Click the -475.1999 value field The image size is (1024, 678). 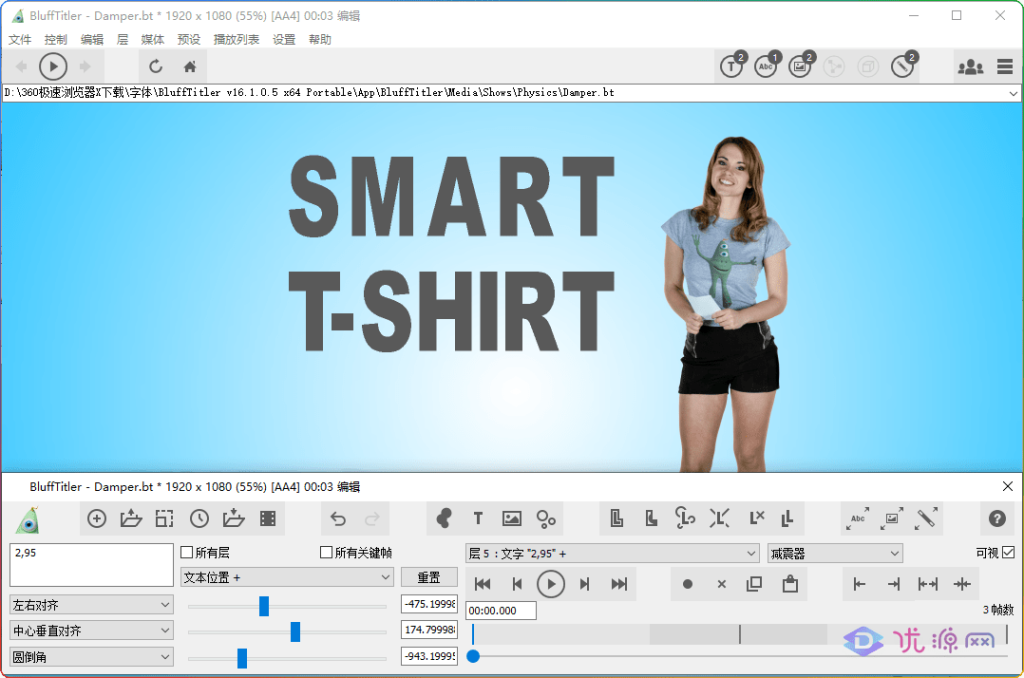point(429,604)
